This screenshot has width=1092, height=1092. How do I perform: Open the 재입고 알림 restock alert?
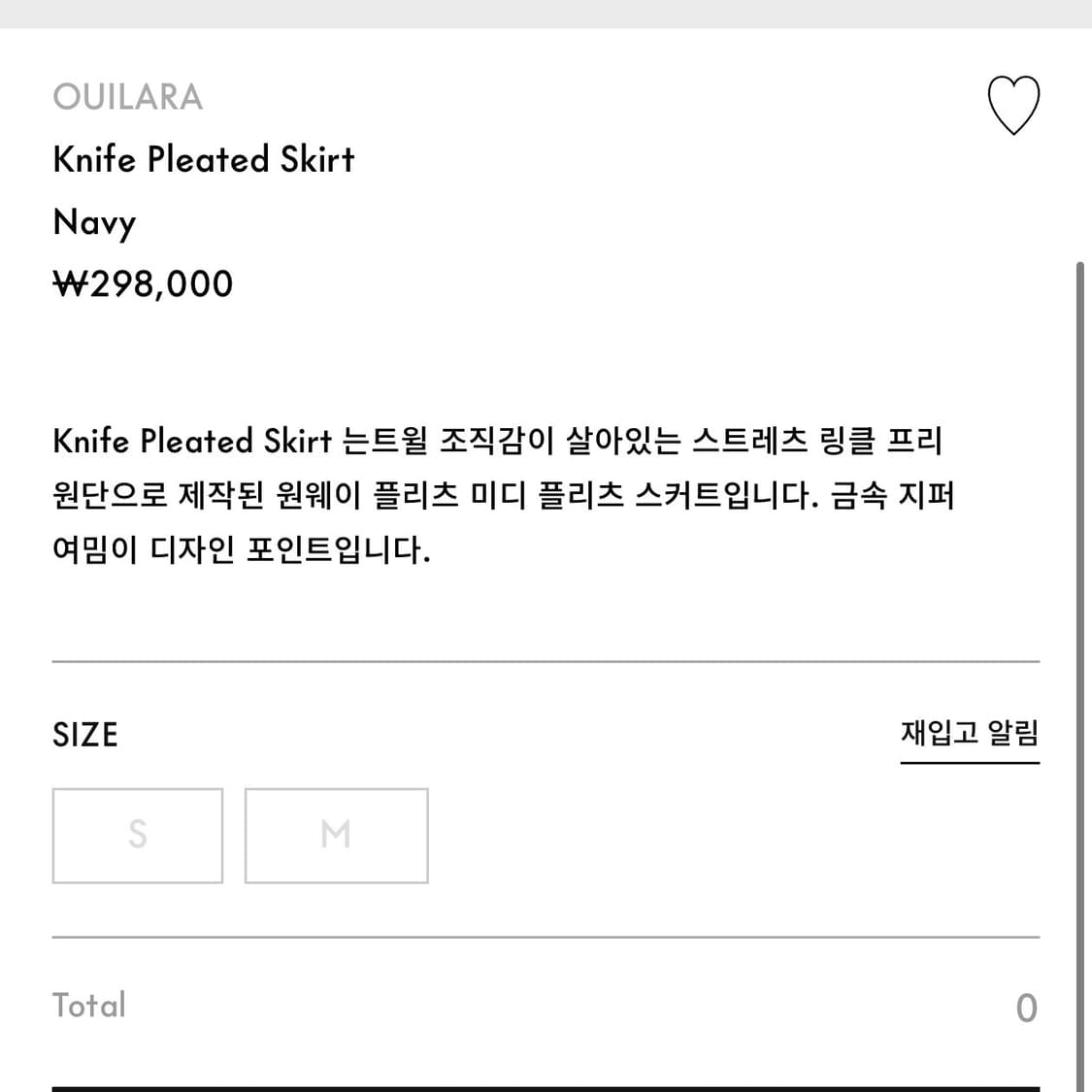coord(969,733)
